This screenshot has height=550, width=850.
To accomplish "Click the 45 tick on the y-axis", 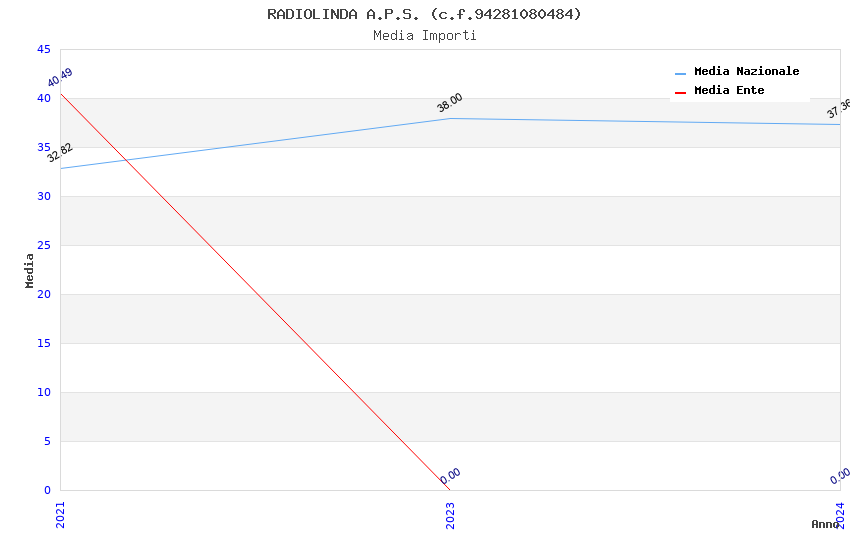I will [x=43, y=50].
